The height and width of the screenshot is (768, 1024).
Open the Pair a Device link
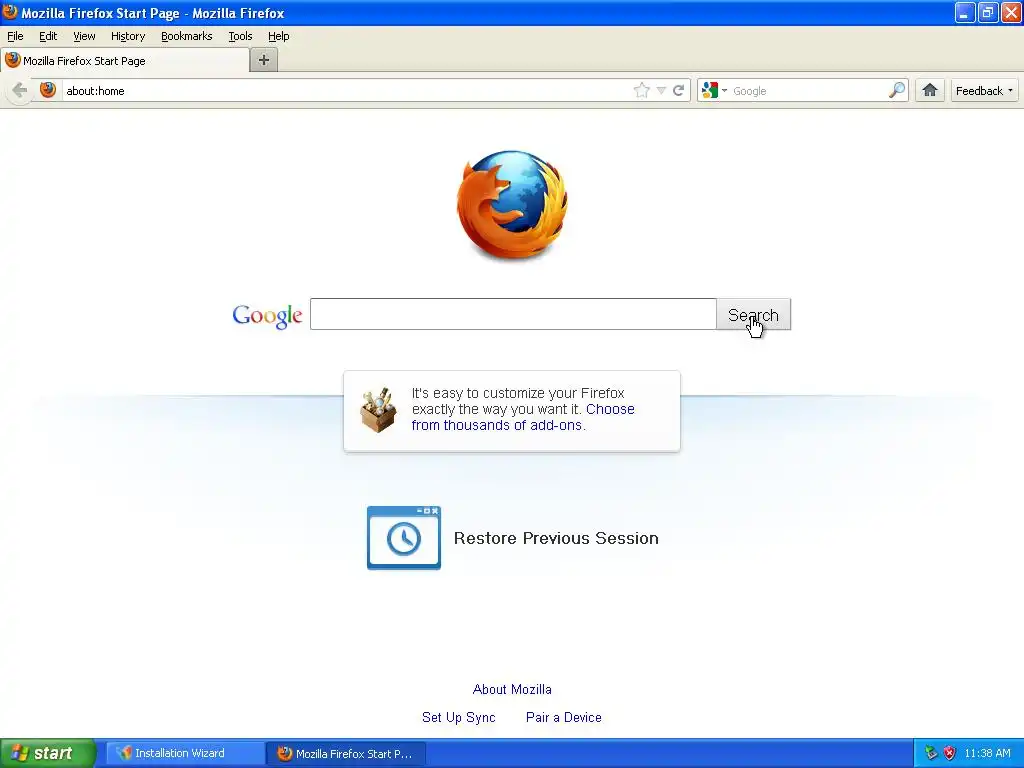[564, 717]
